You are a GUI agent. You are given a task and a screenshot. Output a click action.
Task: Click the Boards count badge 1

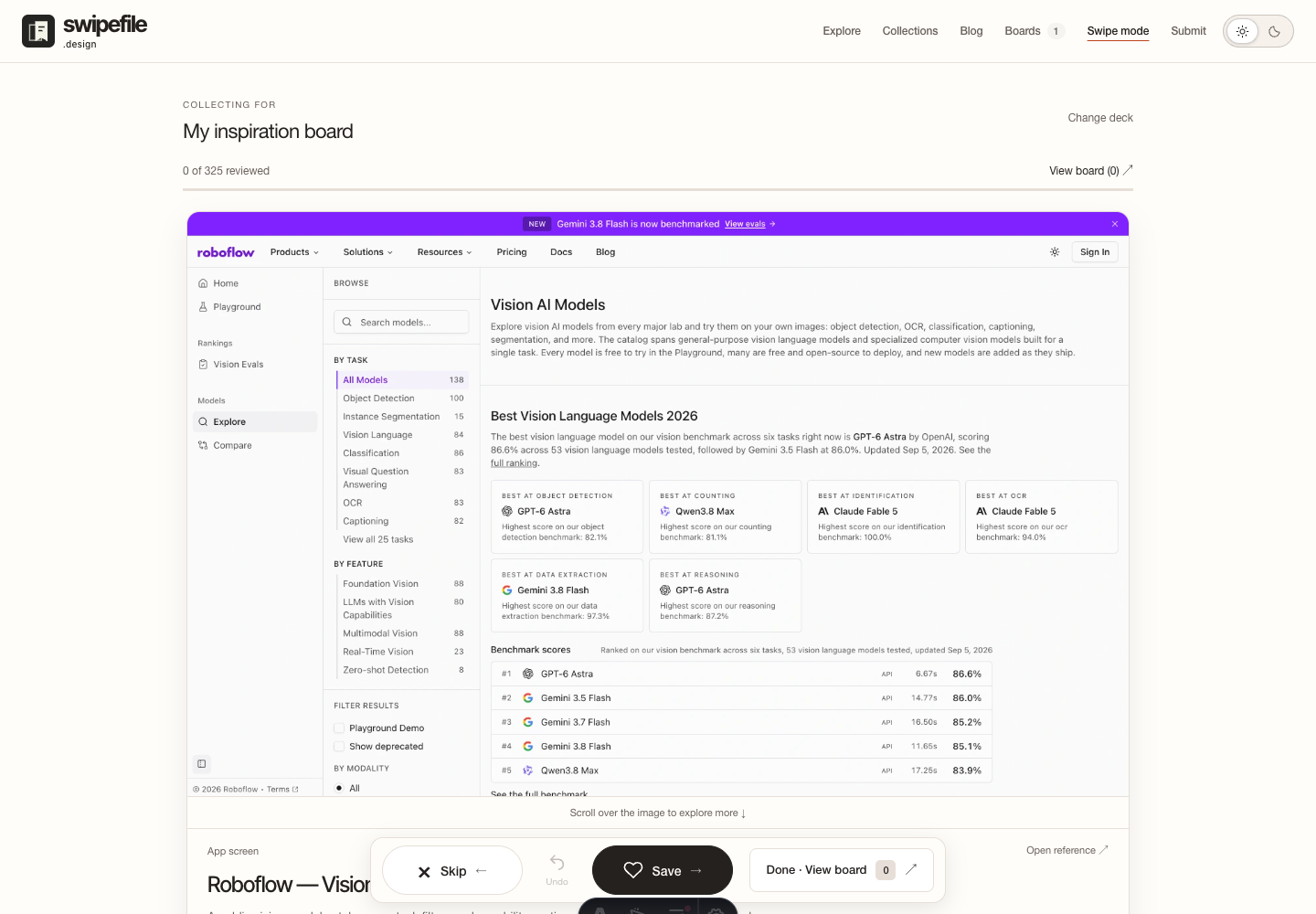pyautogui.click(x=1056, y=31)
